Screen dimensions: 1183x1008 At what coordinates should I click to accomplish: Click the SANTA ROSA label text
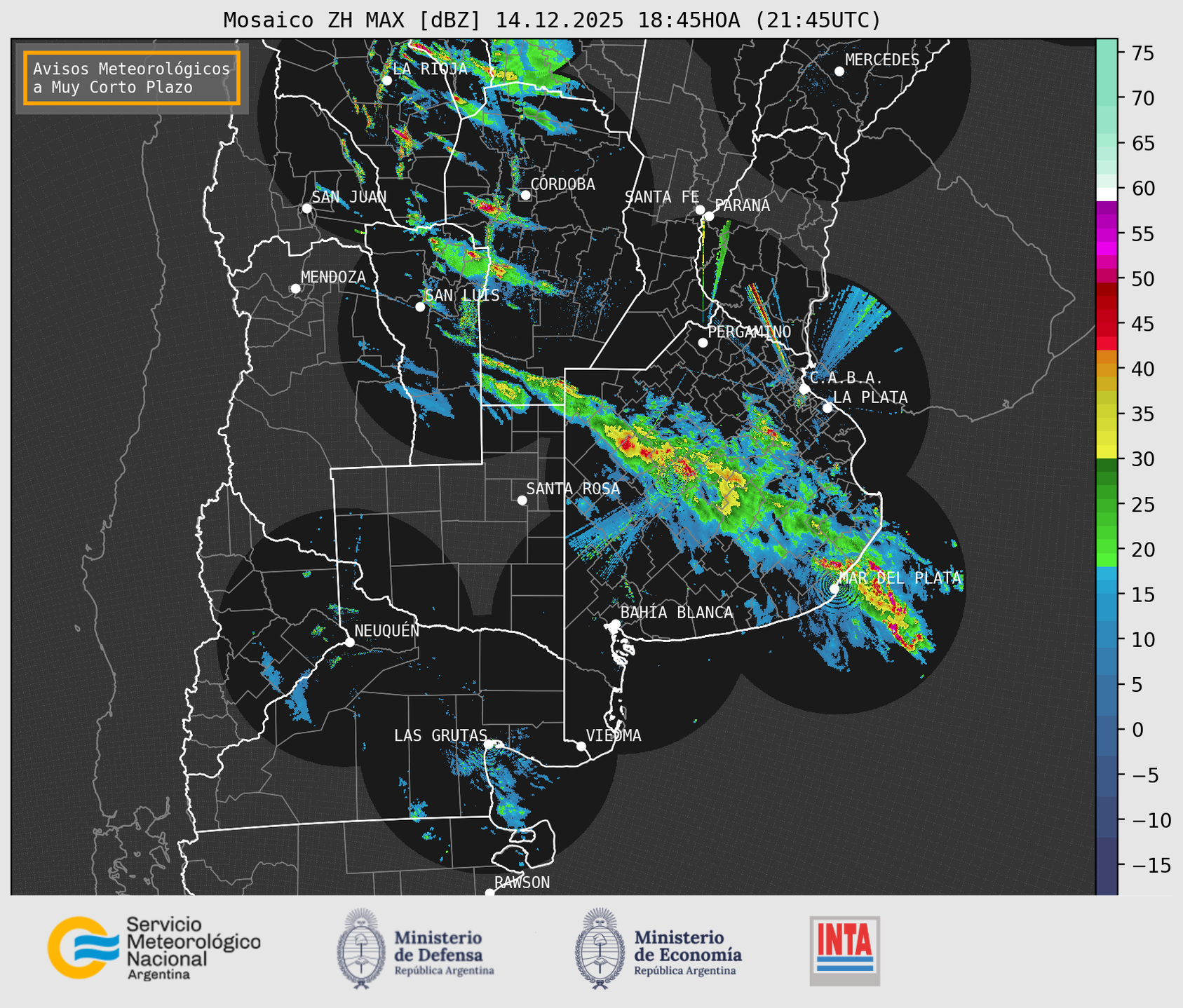(573, 489)
